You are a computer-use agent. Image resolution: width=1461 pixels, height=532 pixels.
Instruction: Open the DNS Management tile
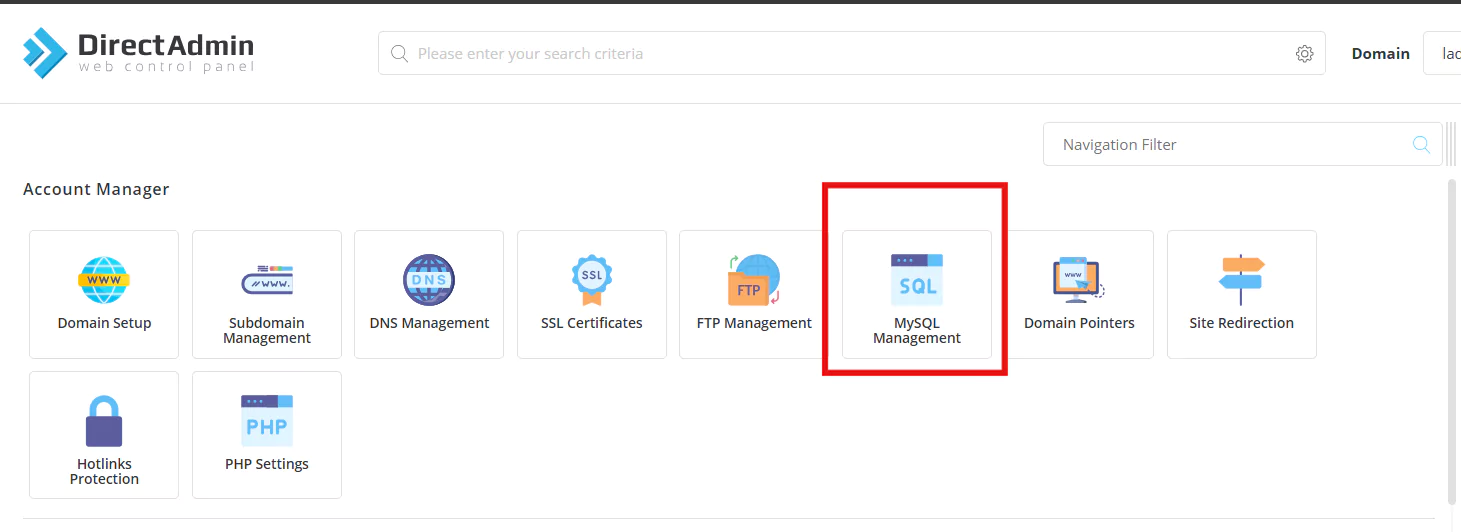coord(429,294)
